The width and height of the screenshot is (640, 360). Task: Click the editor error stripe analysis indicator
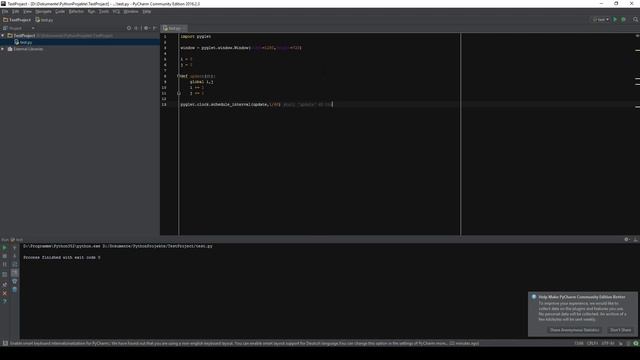pos(637,36)
